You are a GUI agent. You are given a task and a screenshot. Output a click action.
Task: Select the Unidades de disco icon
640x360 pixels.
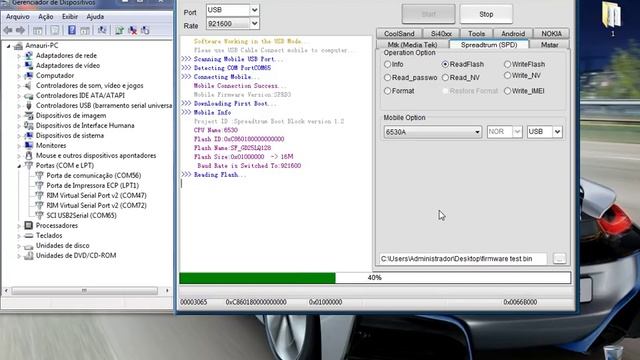(29, 246)
